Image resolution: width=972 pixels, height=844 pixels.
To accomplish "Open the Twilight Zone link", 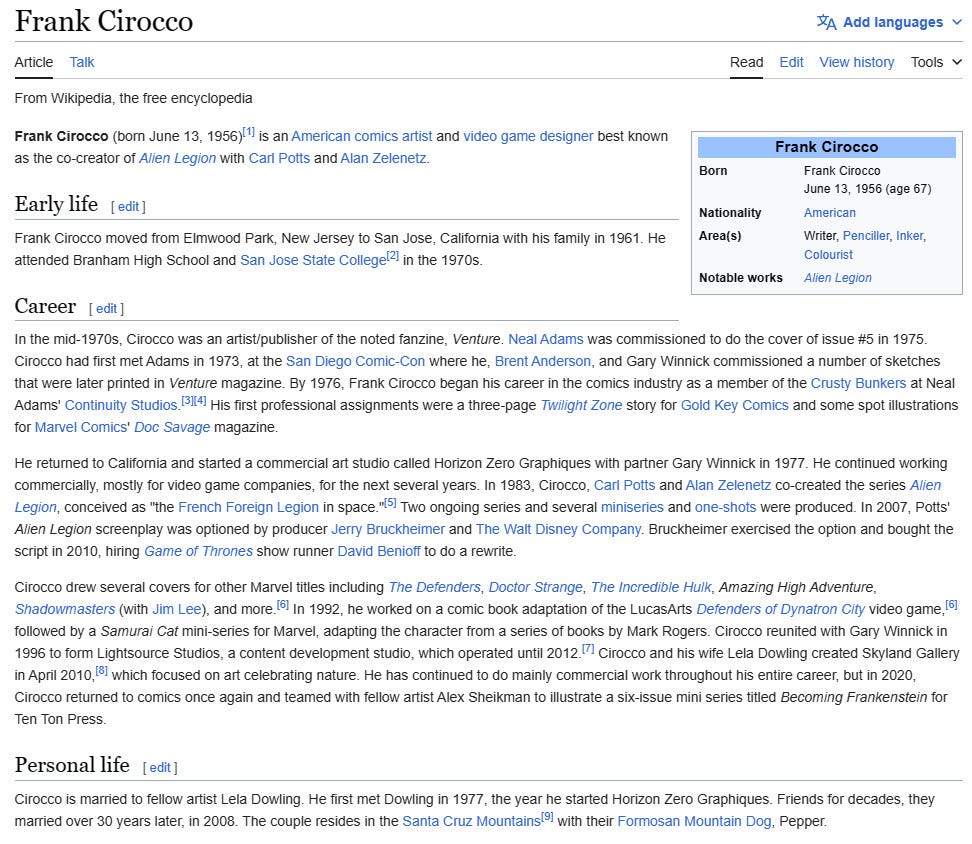I will 581,405.
